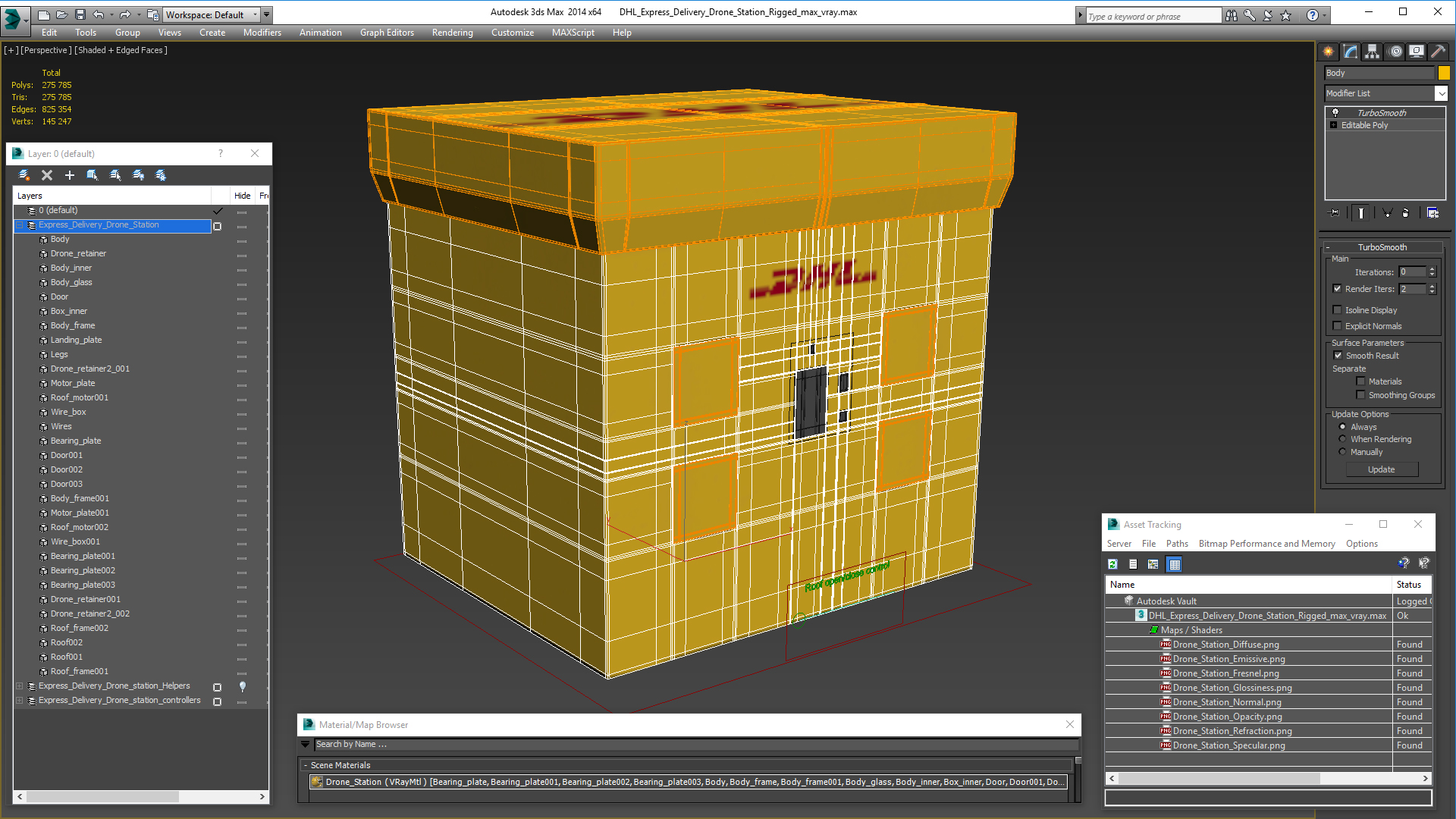Expand Express_Delivery_Drone_station_Helpers layer

[x=20, y=686]
